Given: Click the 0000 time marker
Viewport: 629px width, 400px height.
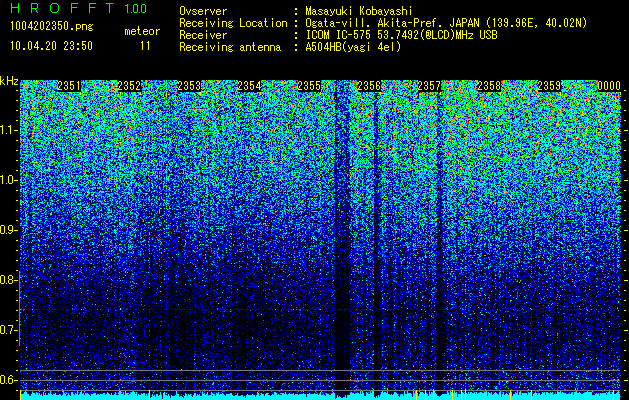Looking at the screenshot, I should 609,86.
